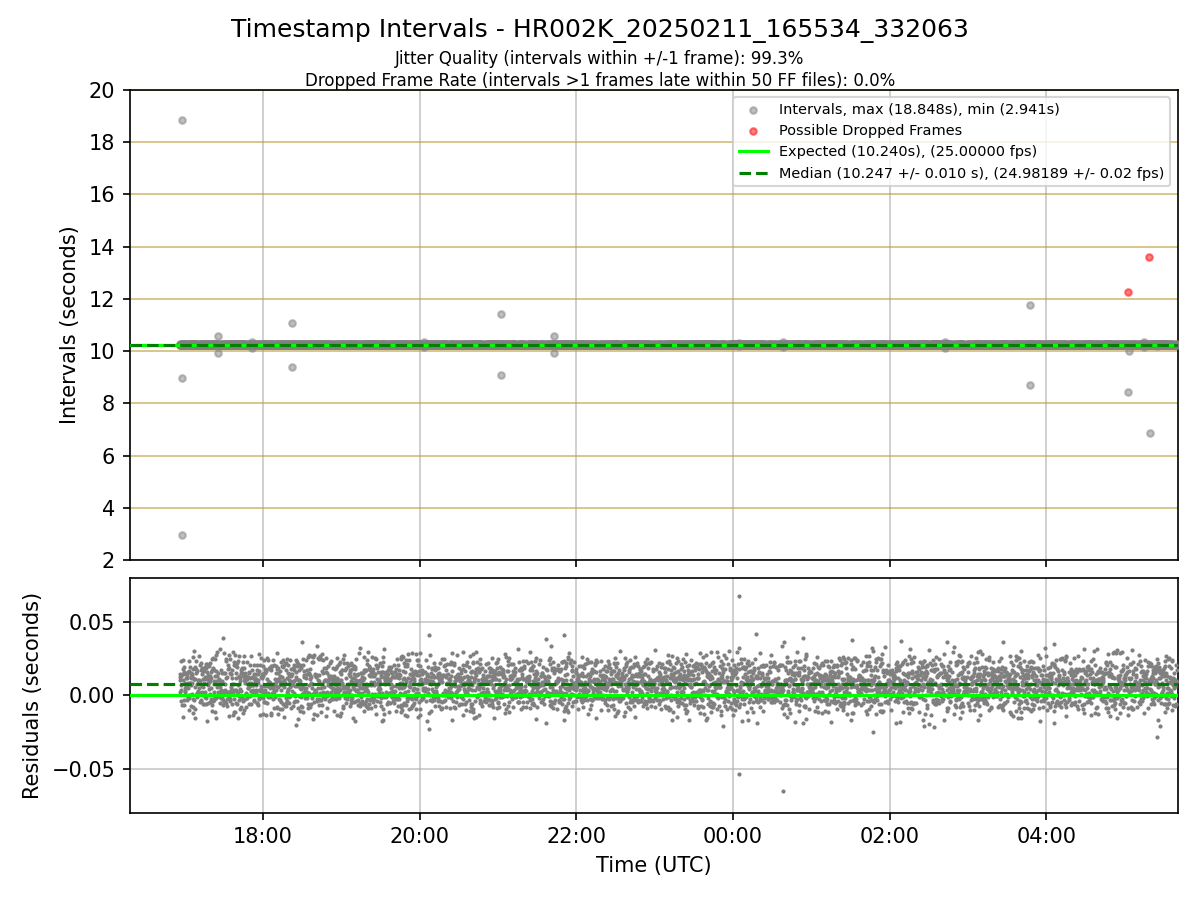Click the dashed green line sample in legend
1200x900 pixels.
[x=754, y=173]
